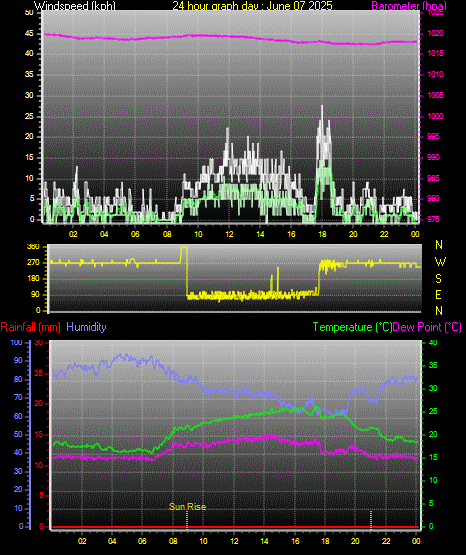Click the Dew Point (°C) legend label

tap(427, 327)
